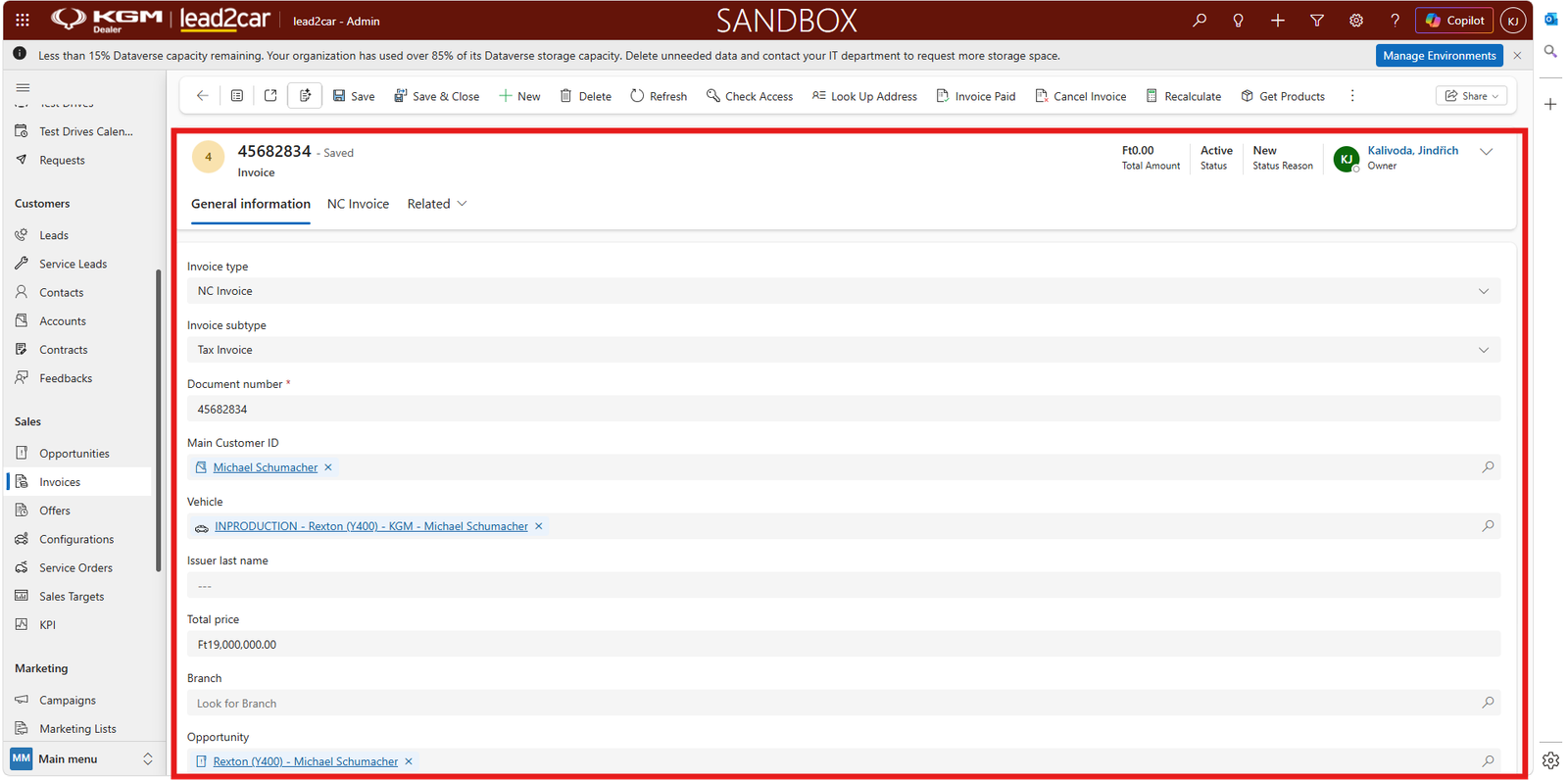
Task: Open the advanced filter funnel icon
Action: click(1316, 20)
